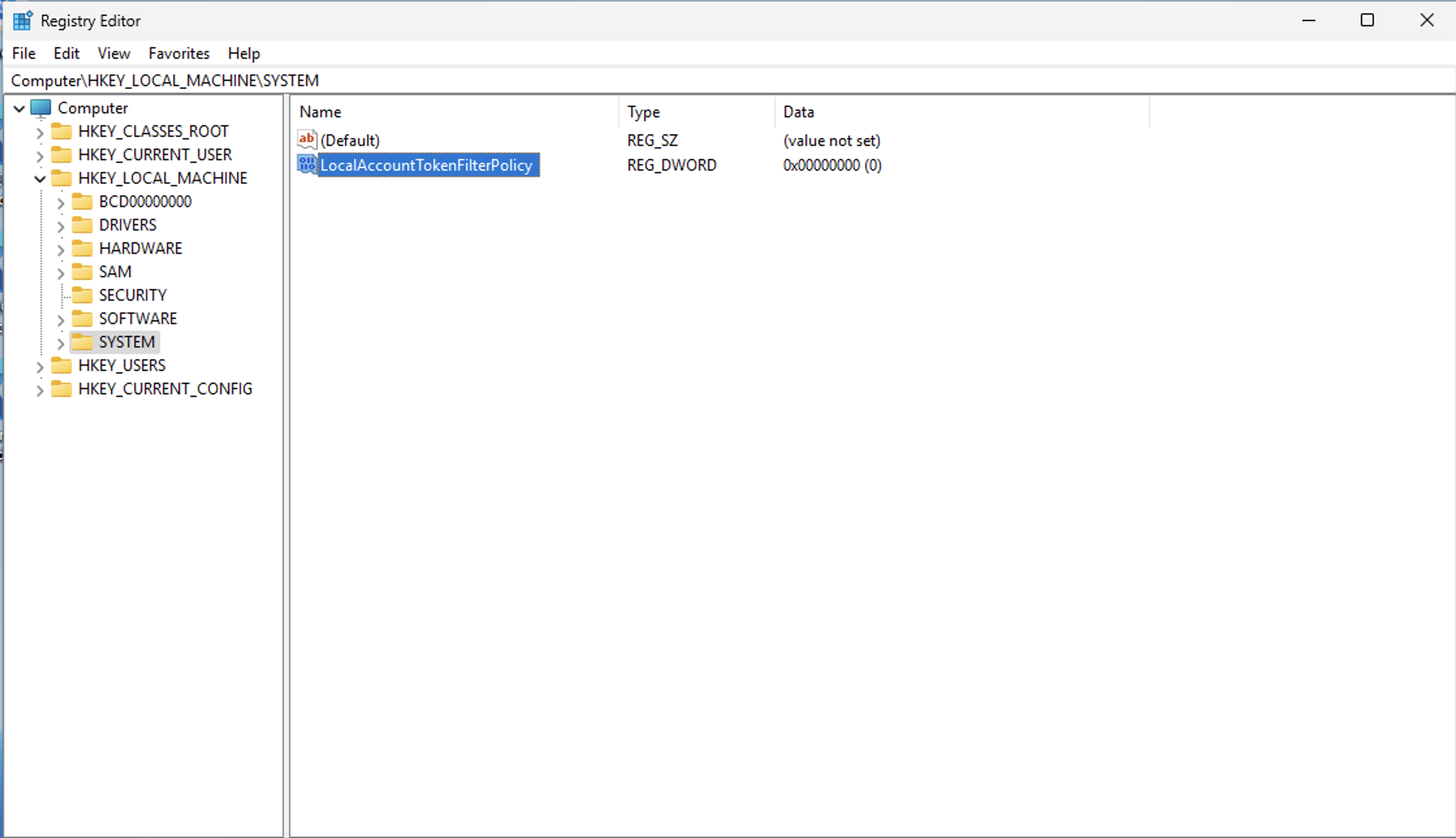Click the string value icon beside (Default)
This screenshot has width=1456, height=838.
click(306, 140)
